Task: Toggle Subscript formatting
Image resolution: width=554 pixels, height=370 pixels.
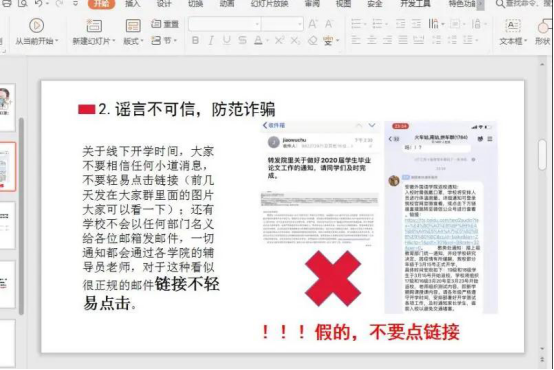Action: 295,40
